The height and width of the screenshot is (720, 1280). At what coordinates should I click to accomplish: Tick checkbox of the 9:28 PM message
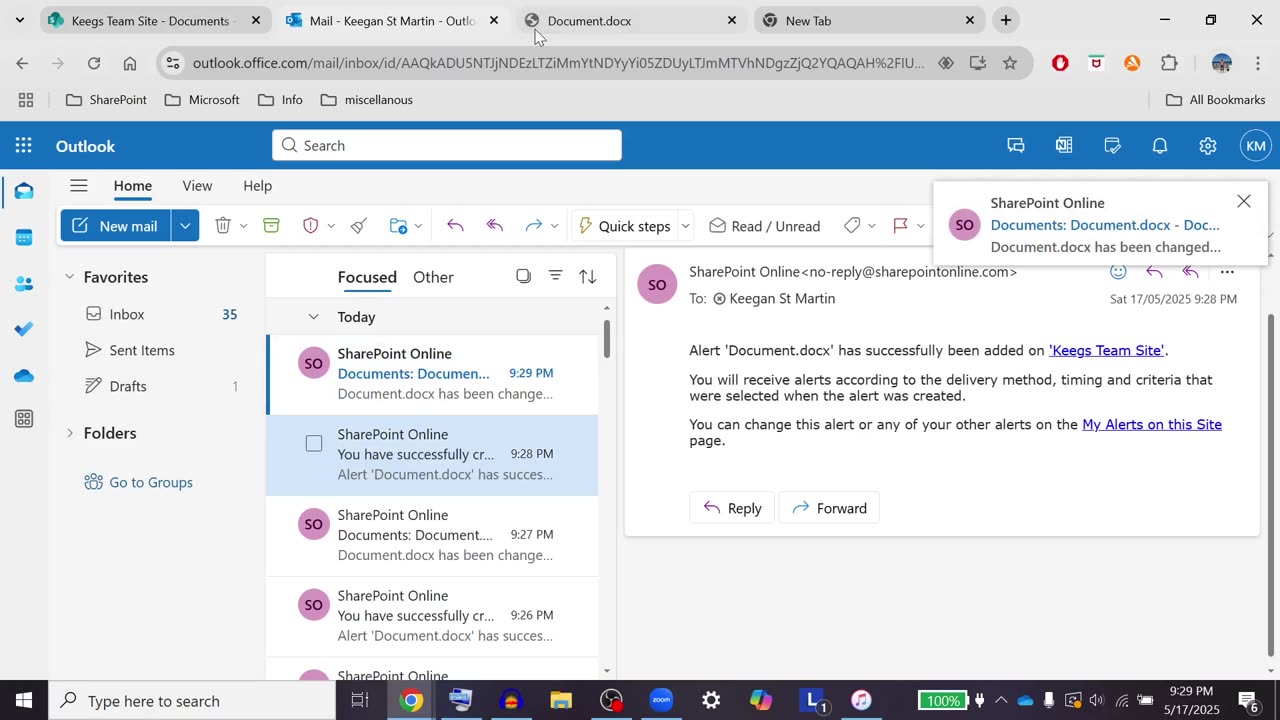(x=314, y=444)
